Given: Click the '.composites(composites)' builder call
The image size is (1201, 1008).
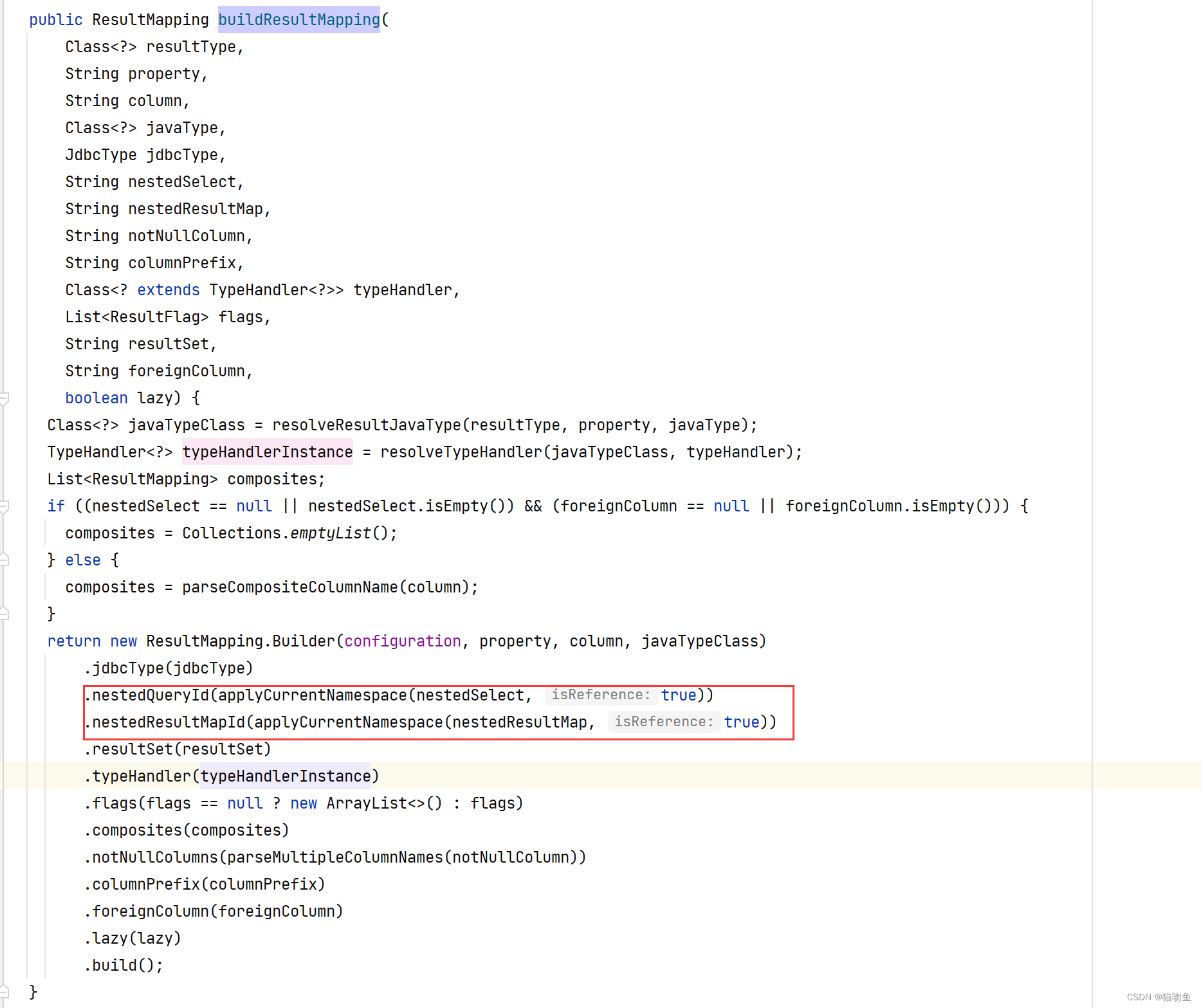Looking at the screenshot, I should coord(187,830).
